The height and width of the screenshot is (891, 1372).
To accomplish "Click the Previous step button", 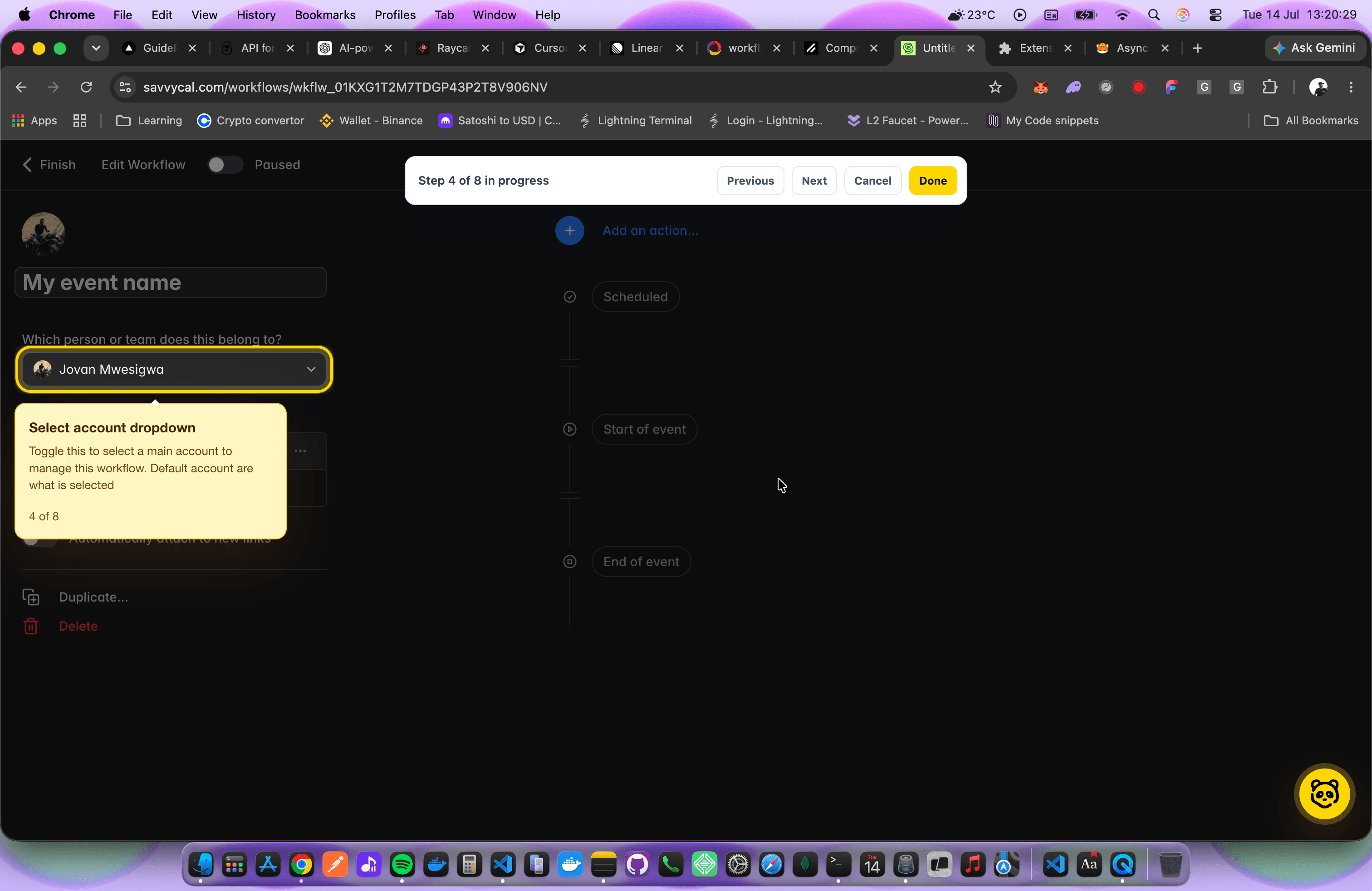I will tap(750, 181).
